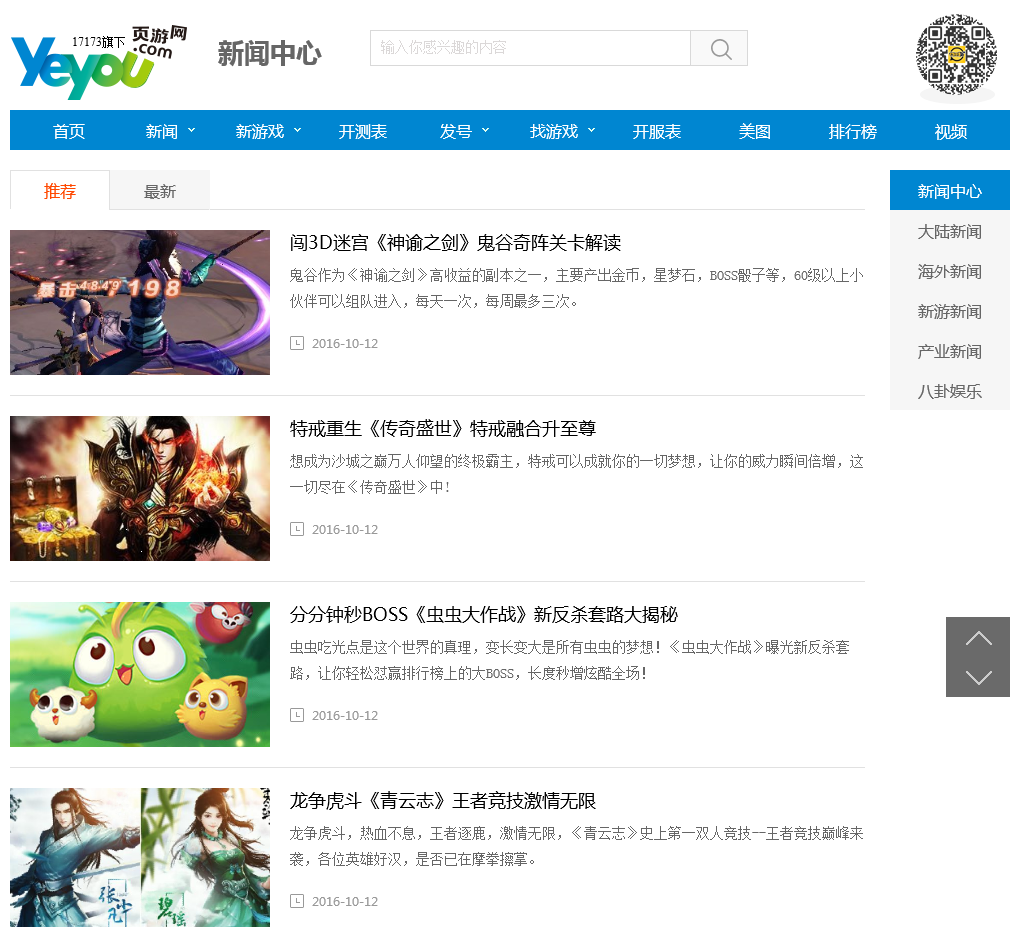Click the search magnifier button
Viewport: 1020px width, 927px height.
pyautogui.click(x=719, y=48)
